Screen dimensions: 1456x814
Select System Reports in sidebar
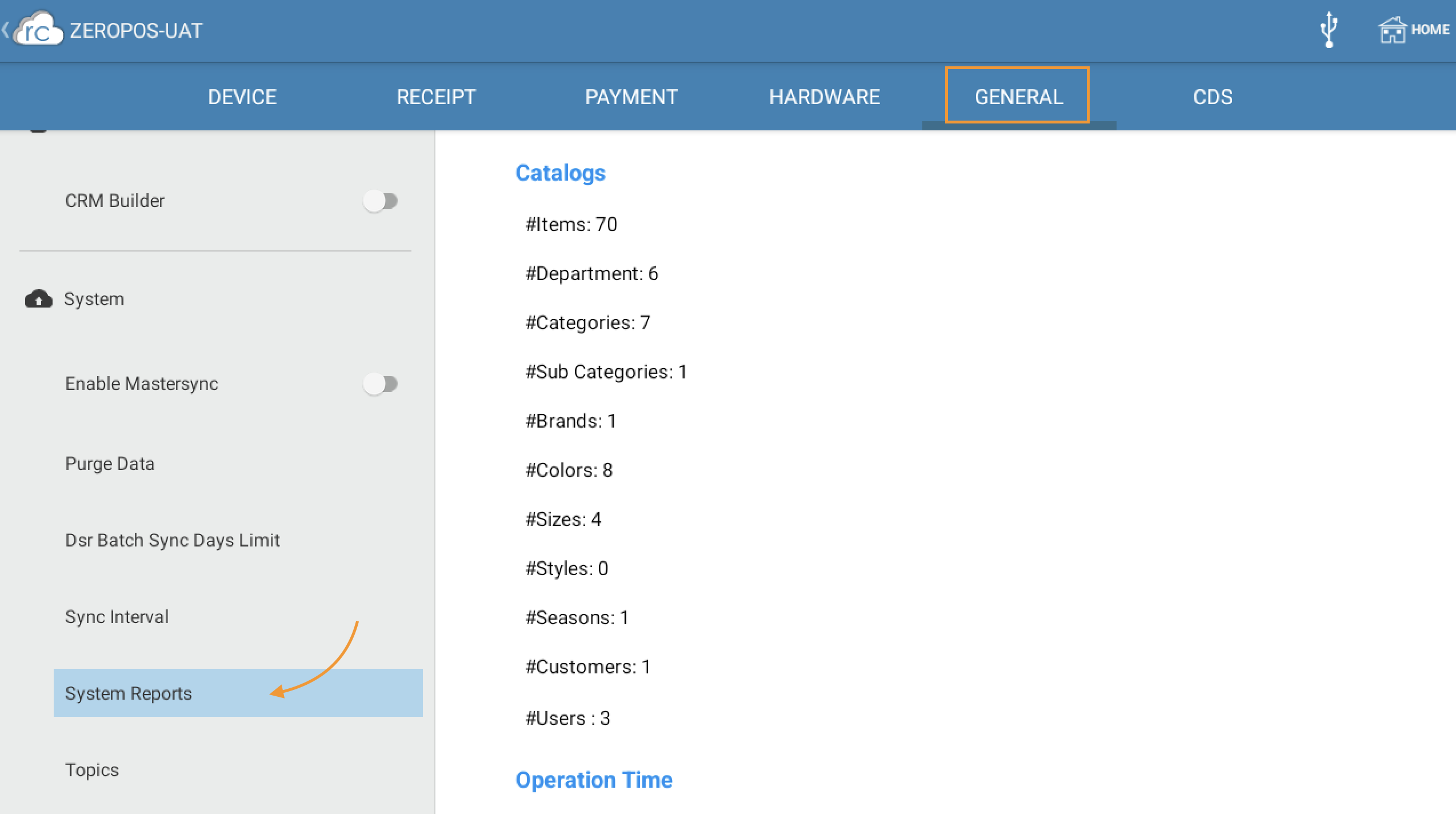click(238, 693)
